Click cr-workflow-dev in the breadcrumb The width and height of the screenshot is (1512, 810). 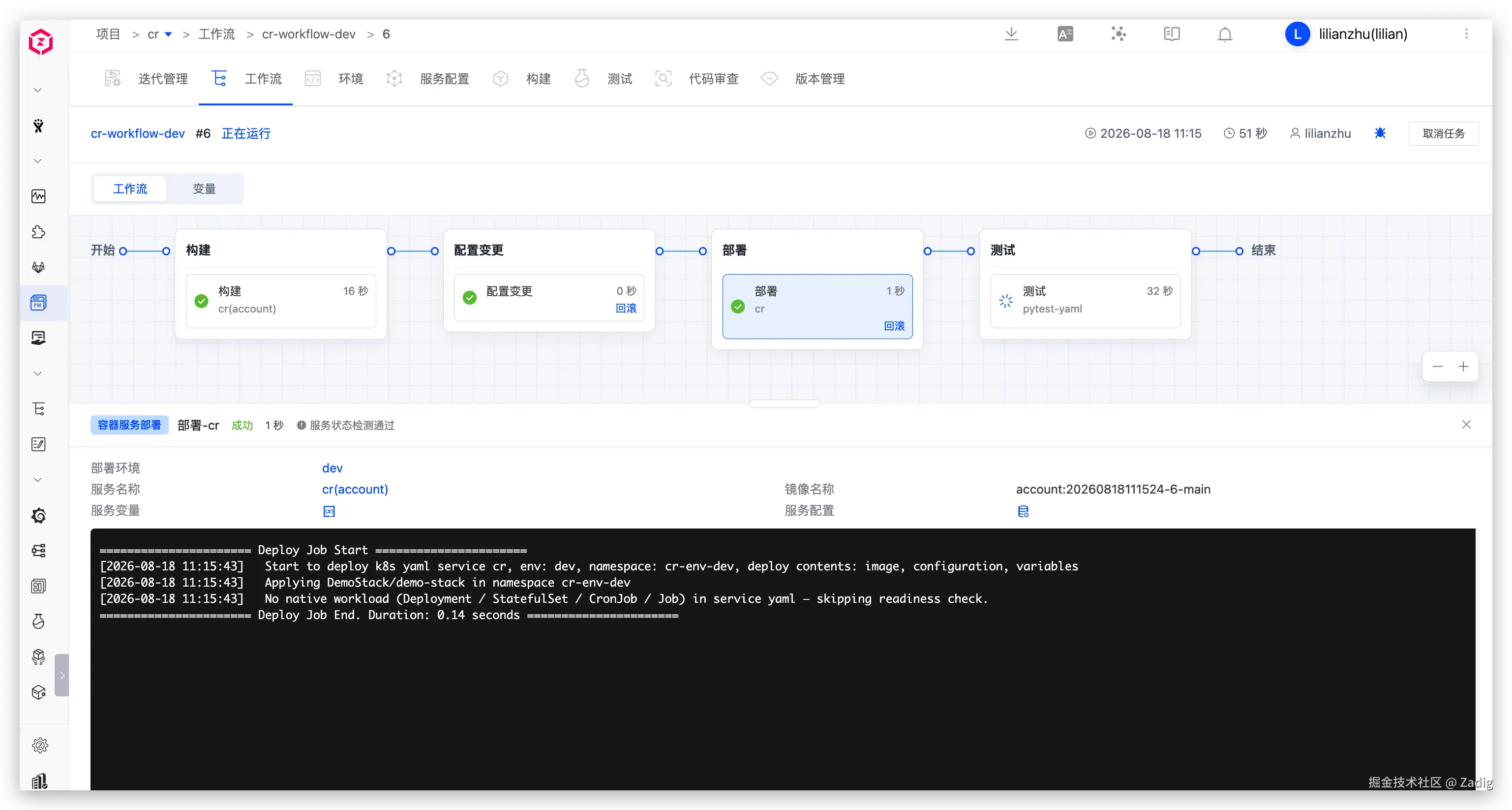pyautogui.click(x=309, y=34)
